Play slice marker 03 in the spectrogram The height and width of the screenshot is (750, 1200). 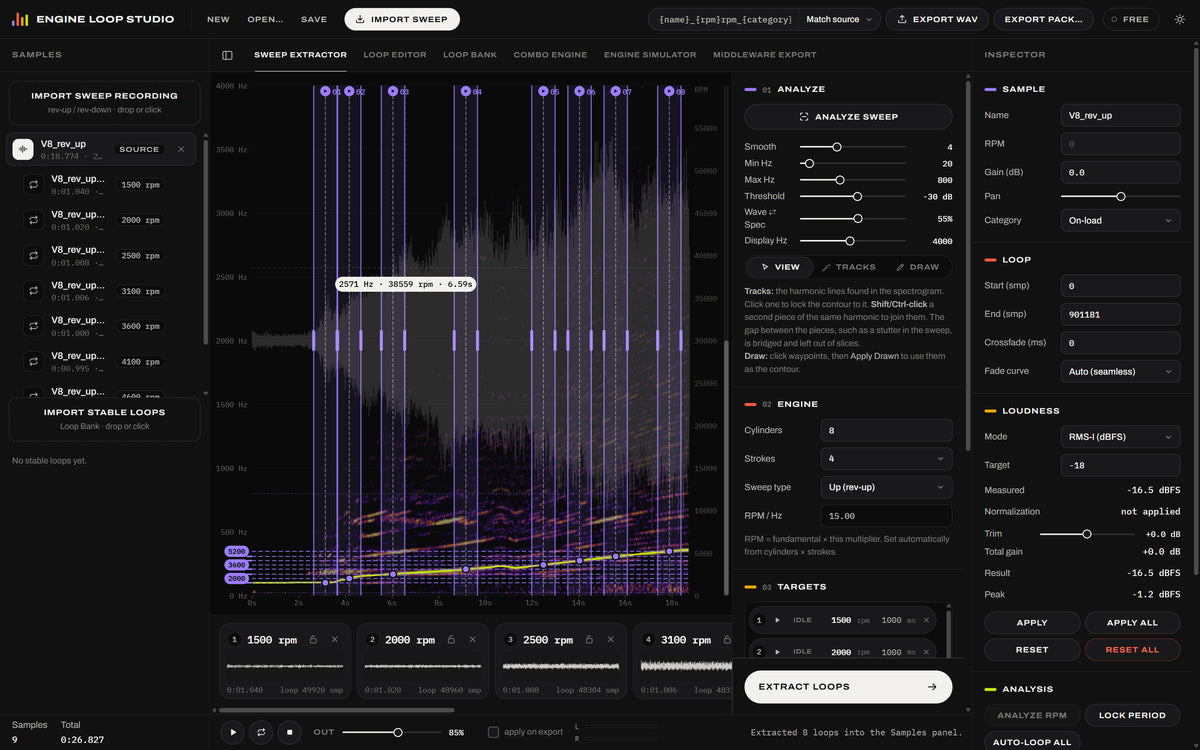[x=393, y=91]
